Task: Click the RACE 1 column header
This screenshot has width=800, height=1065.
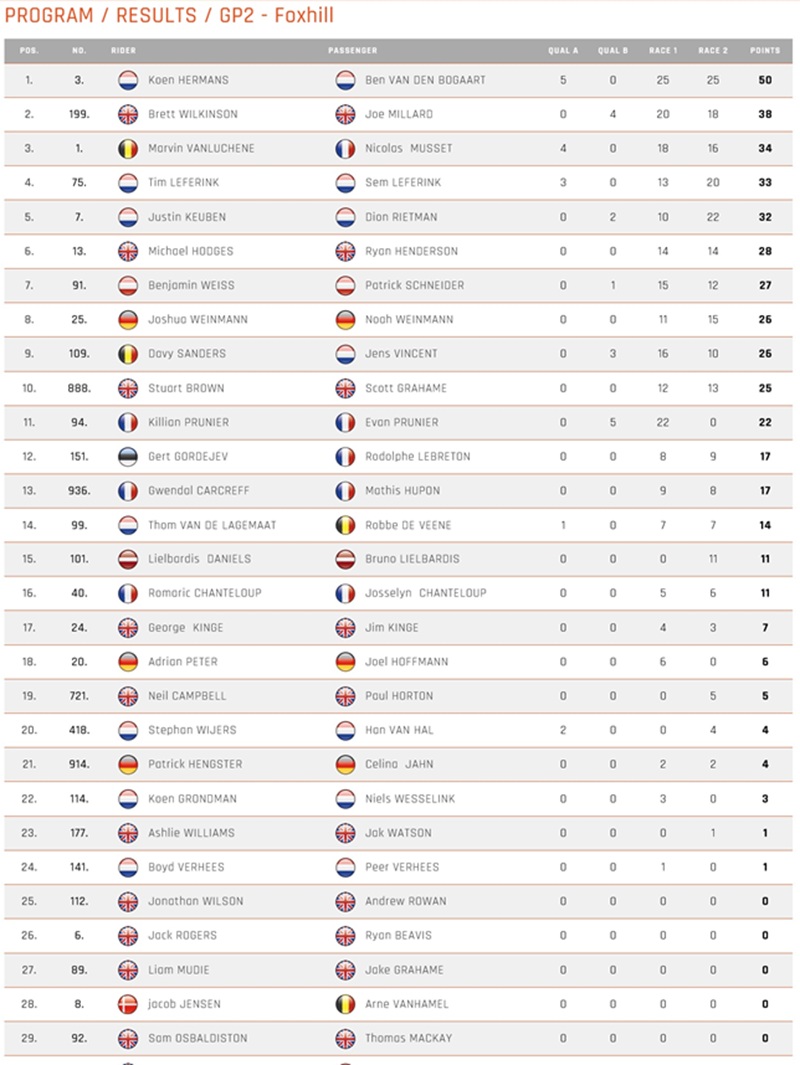Action: (662, 50)
